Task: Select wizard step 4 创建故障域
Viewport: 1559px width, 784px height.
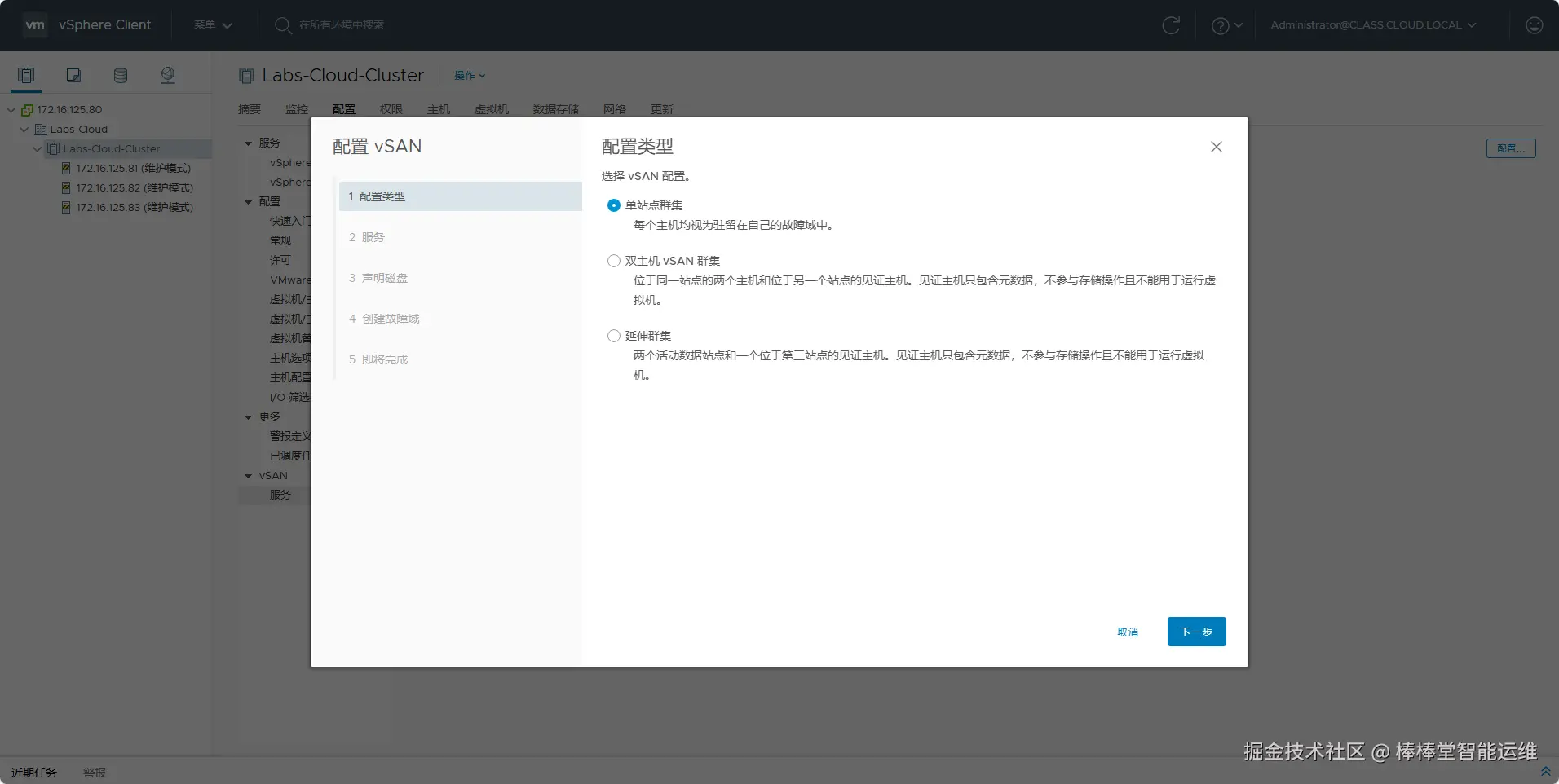Action: pos(461,319)
